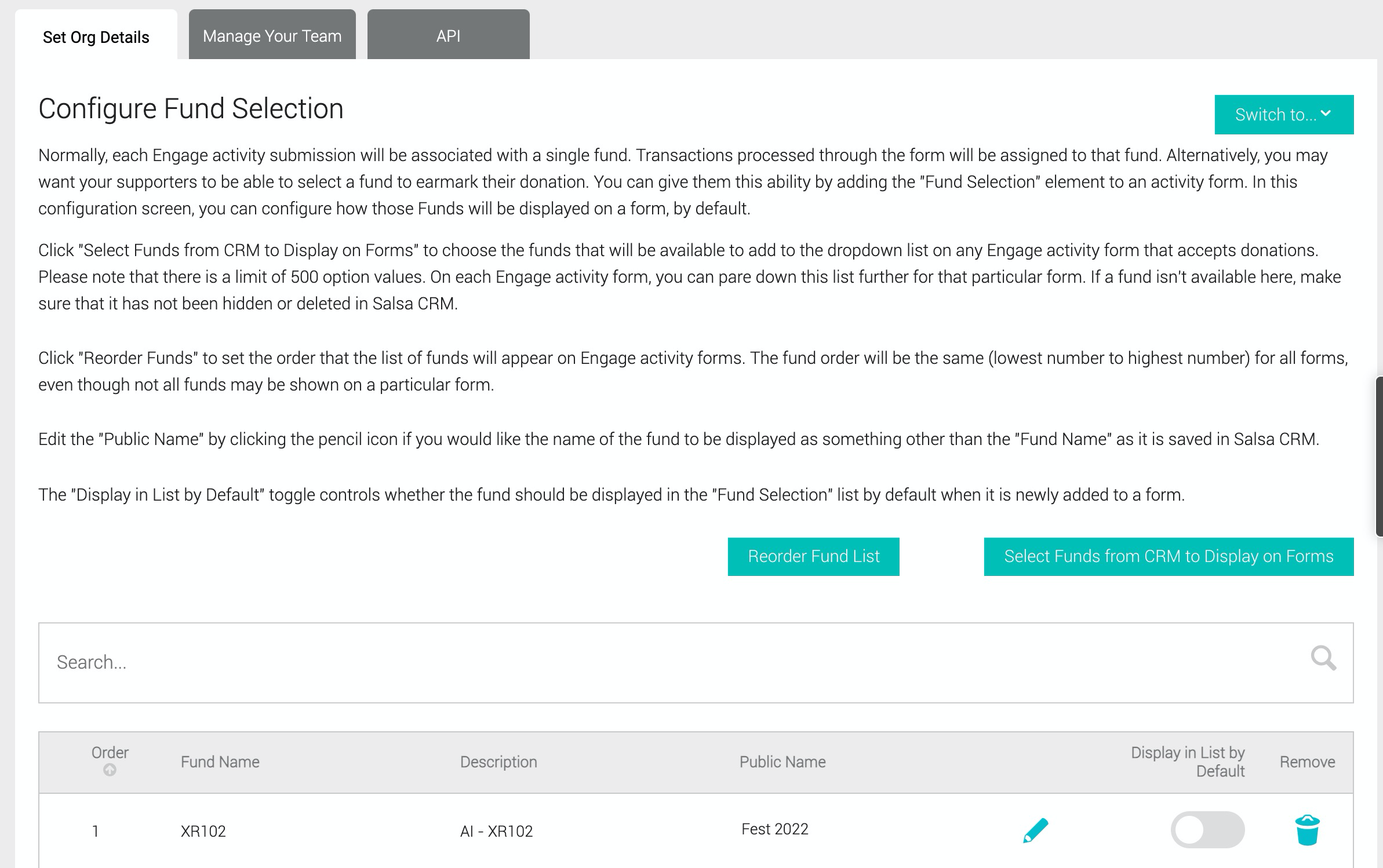Click the Reorder Fund List button
Image resolution: width=1383 pixels, height=868 pixels.
(814, 557)
